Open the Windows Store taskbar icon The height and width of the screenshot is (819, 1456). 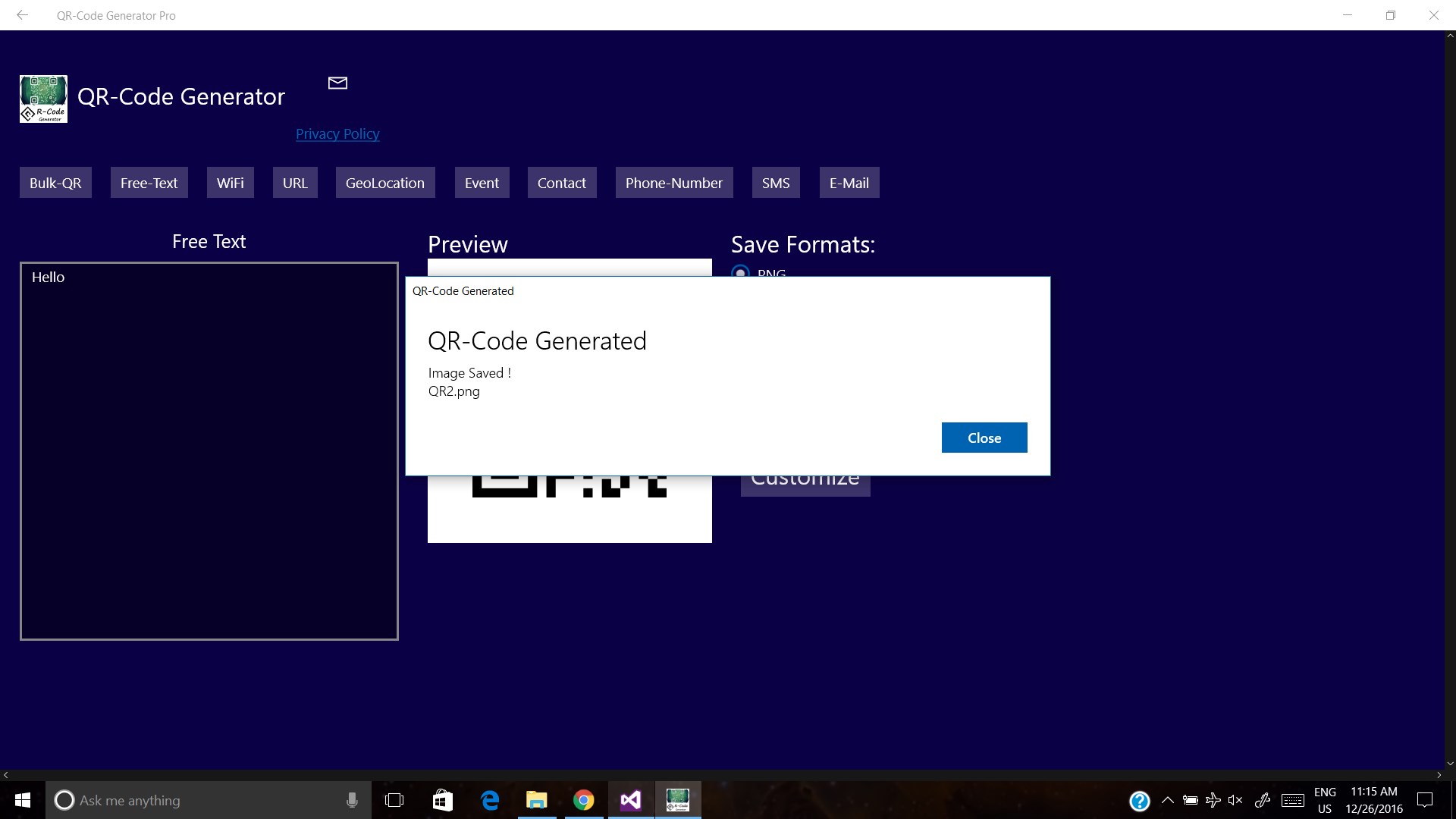point(442,800)
